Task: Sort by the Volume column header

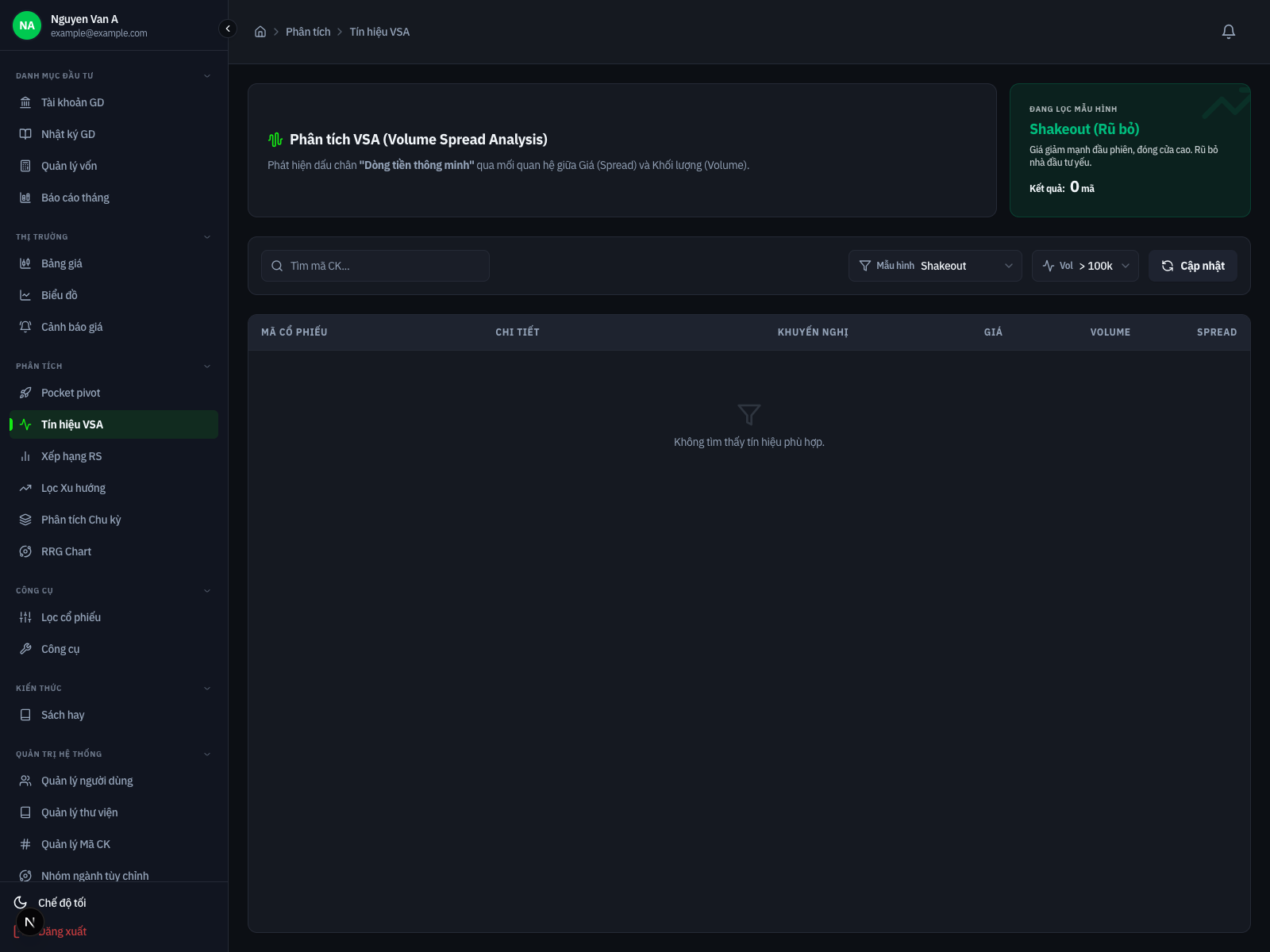Action: point(1110,332)
